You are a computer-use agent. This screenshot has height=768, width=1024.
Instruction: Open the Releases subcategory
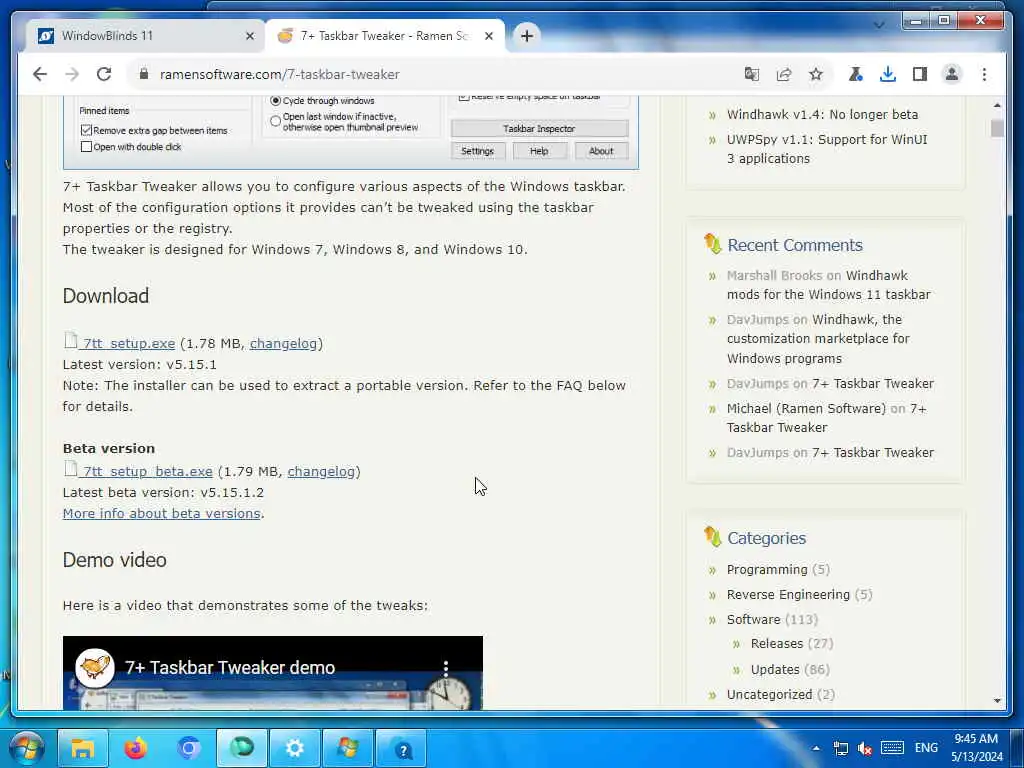tap(776, 644)
